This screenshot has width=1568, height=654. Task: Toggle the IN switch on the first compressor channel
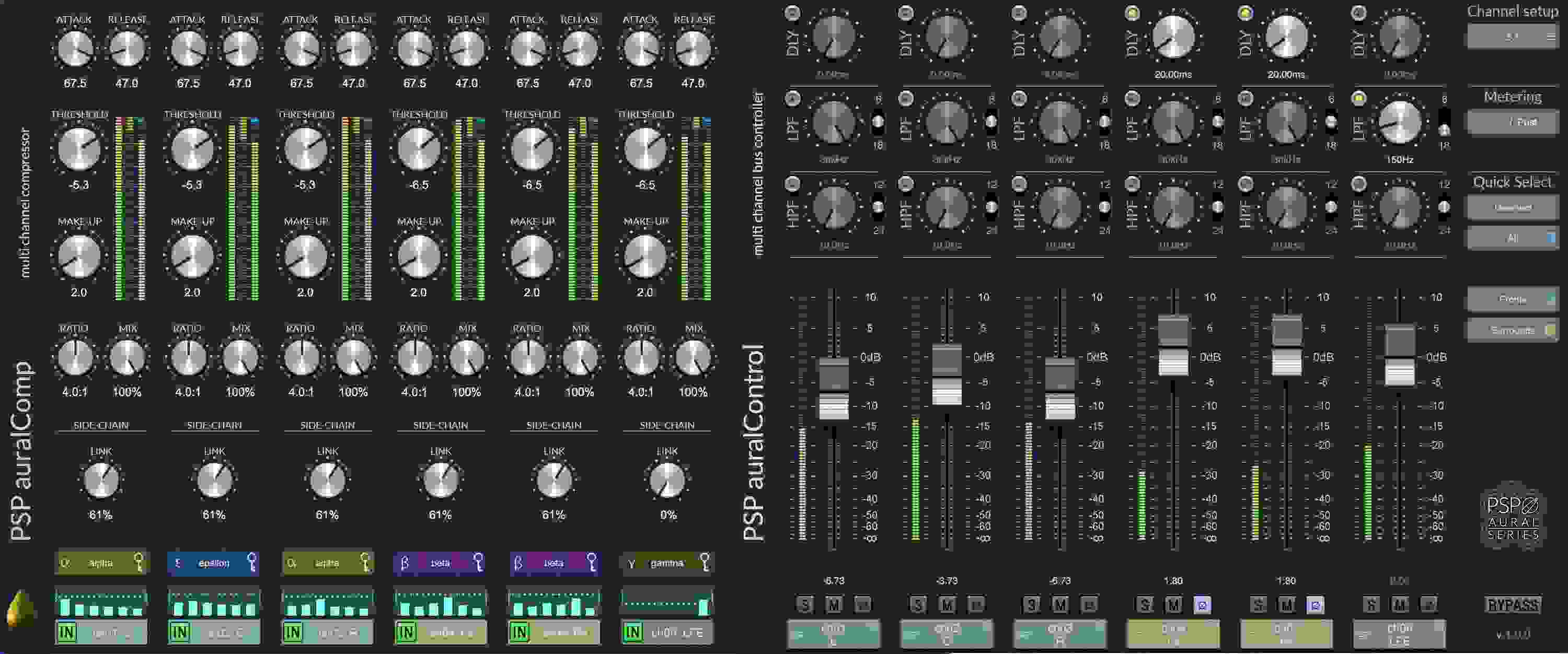click(x=67, y=633)
